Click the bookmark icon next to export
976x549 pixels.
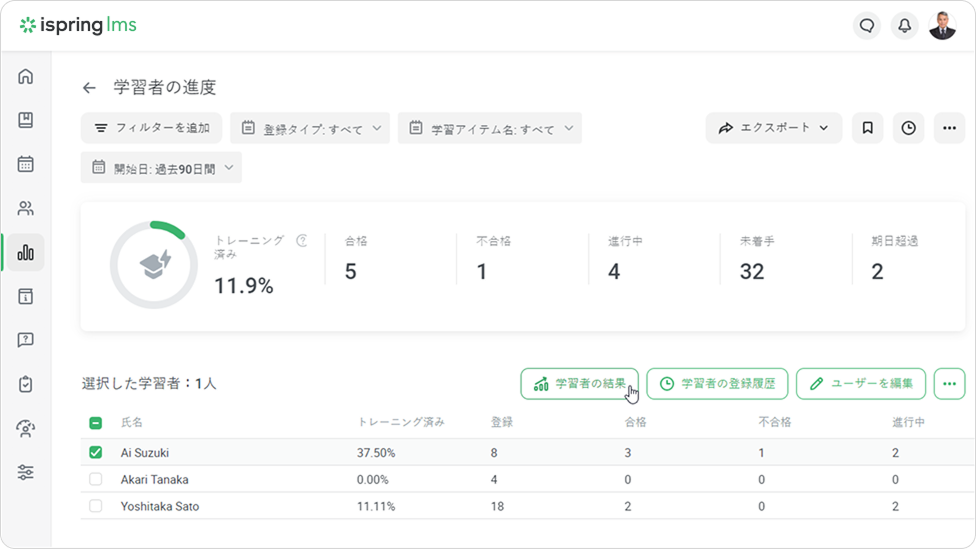(x=867, y=128)
